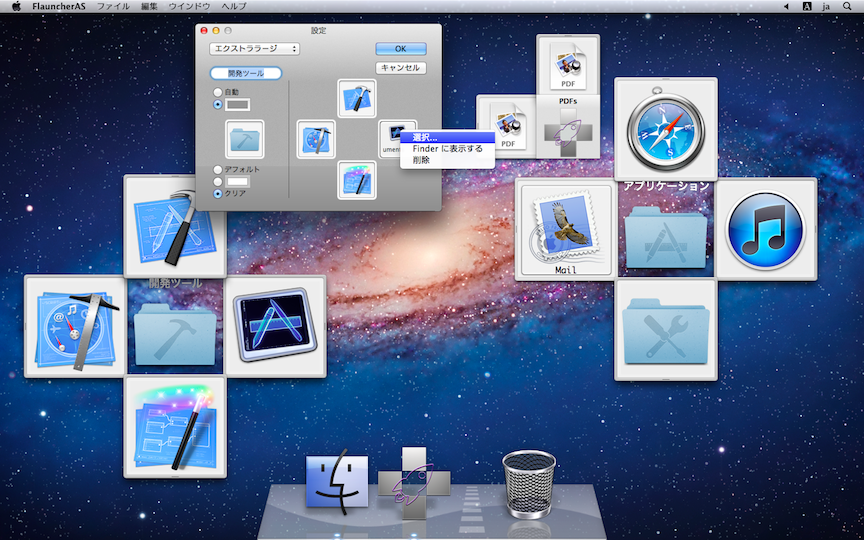The height and width of the screenshot is (540, 864).
Task: Launch Xcode from the large desktop panel
Action: [x=174, y=226]
